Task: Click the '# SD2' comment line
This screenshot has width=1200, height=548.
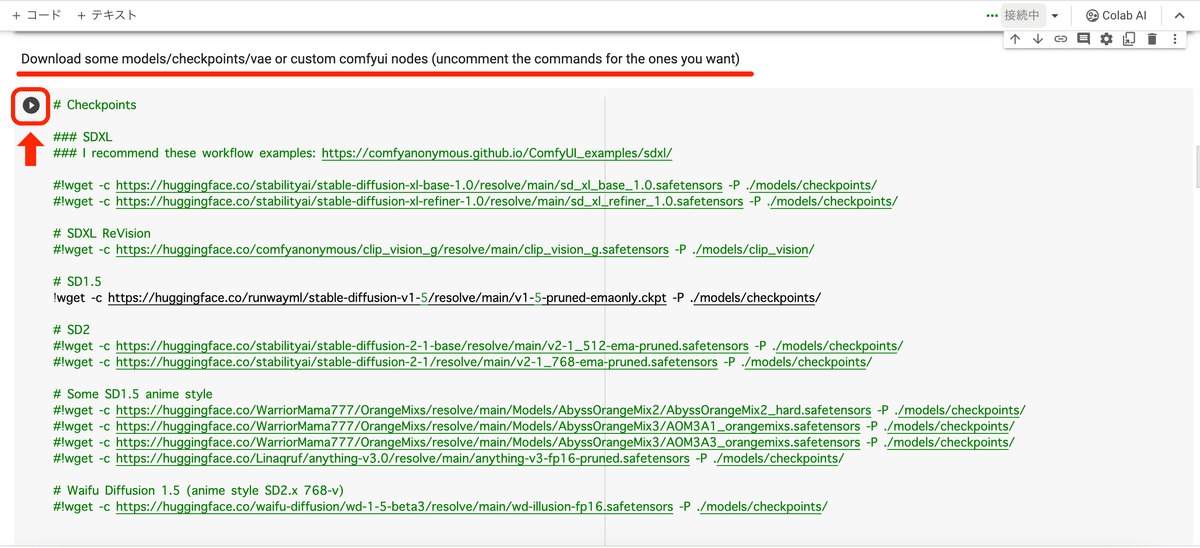Action: point(72,330)
